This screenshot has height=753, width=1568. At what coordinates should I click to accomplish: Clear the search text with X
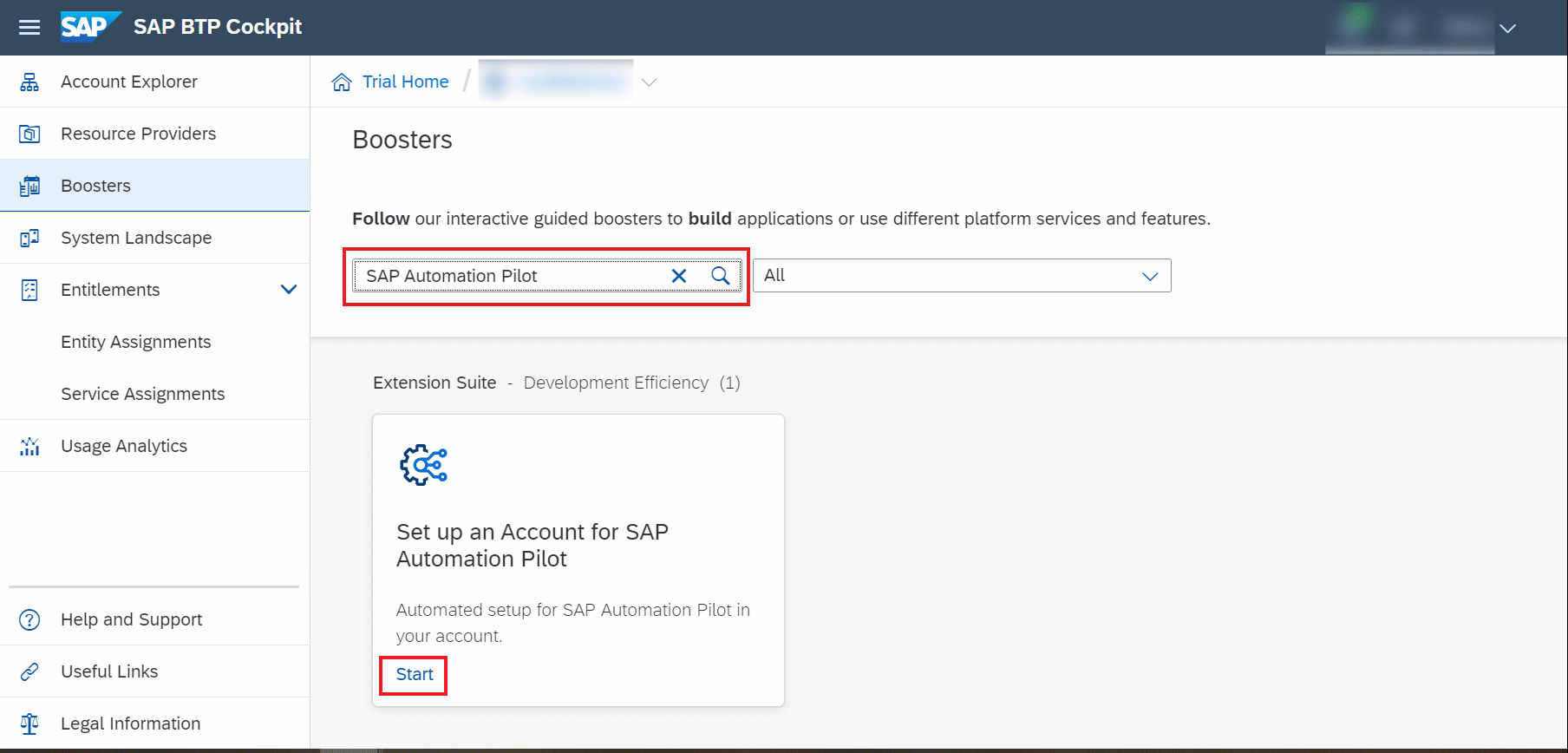[679, 276]
